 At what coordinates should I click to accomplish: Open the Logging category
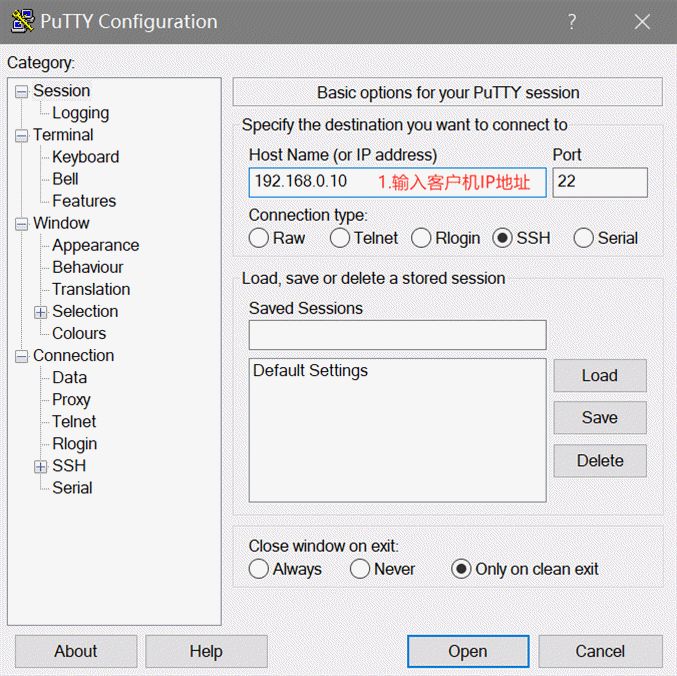point(81,113)
